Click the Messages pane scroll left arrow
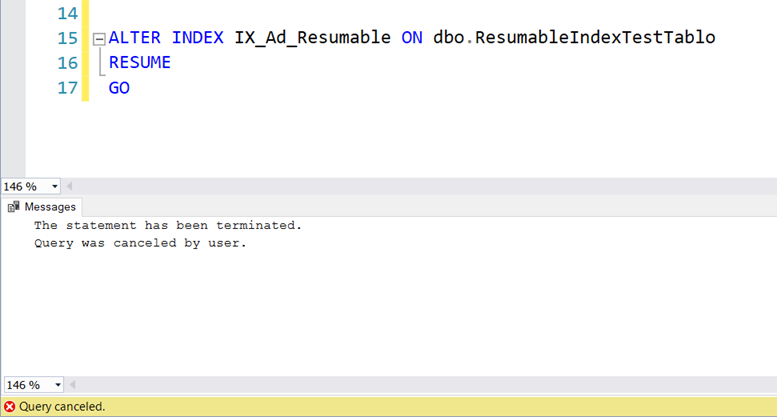The image size is (777, 417). [72, 384]
